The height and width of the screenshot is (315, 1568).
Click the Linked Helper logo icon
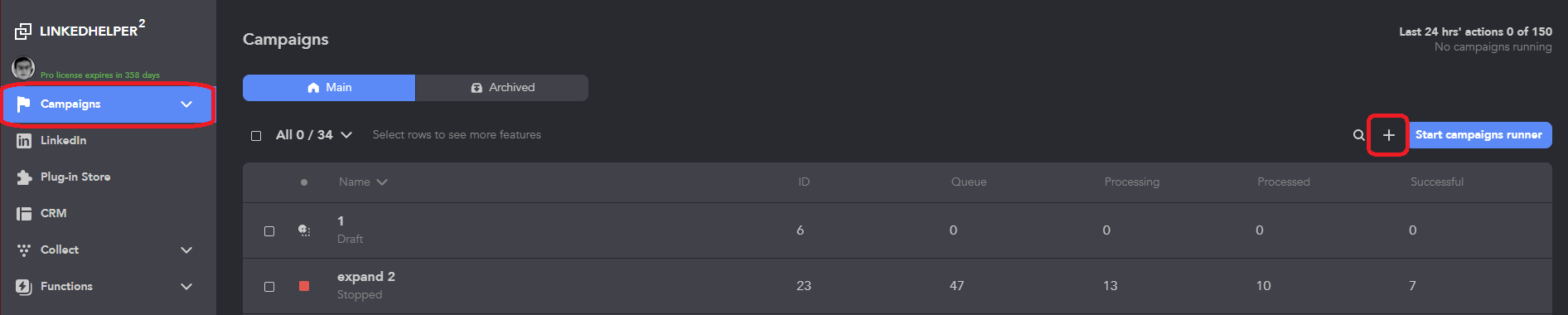pyautogui.click(x=23, y=31)
